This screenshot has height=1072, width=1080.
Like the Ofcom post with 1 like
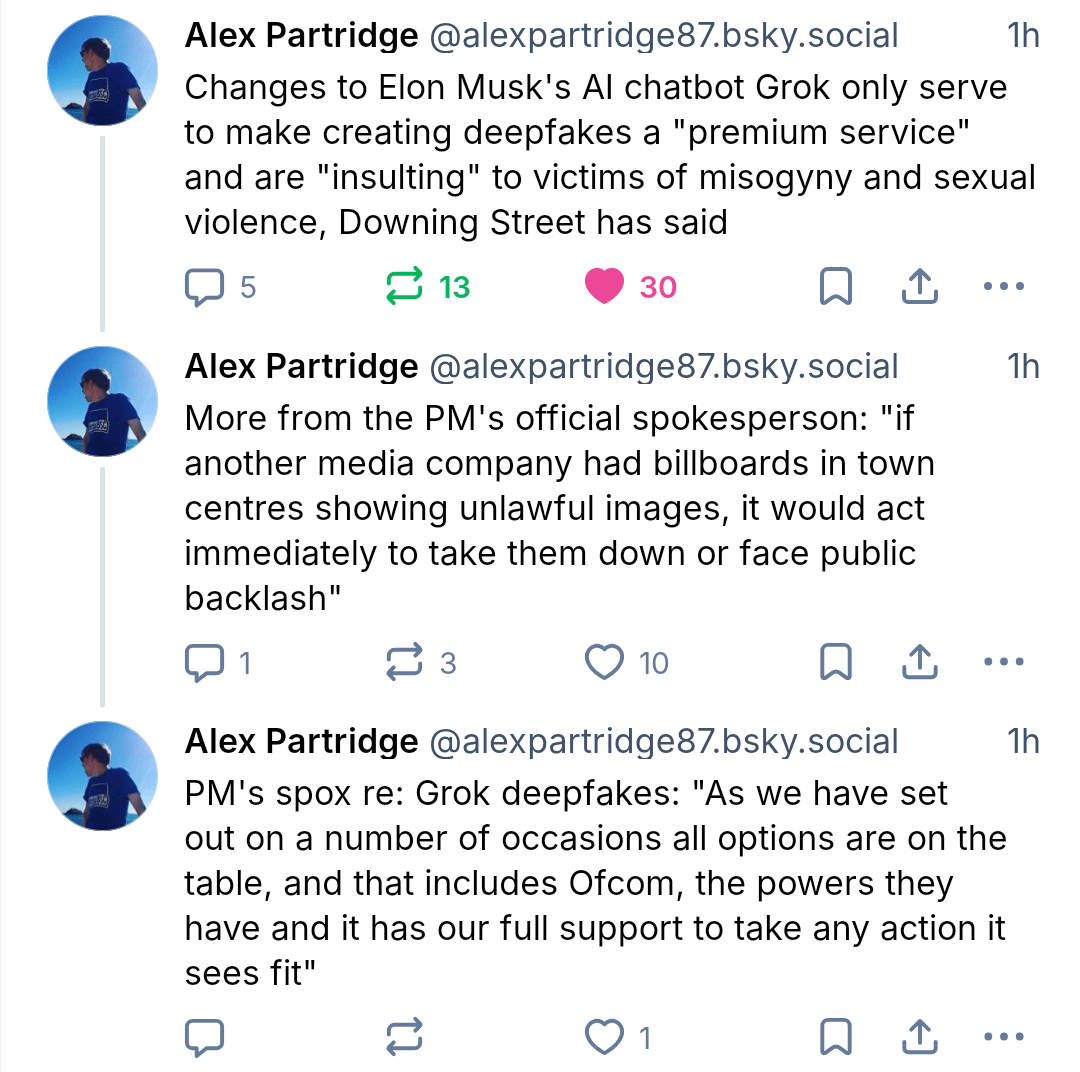tap(604, 1038)
